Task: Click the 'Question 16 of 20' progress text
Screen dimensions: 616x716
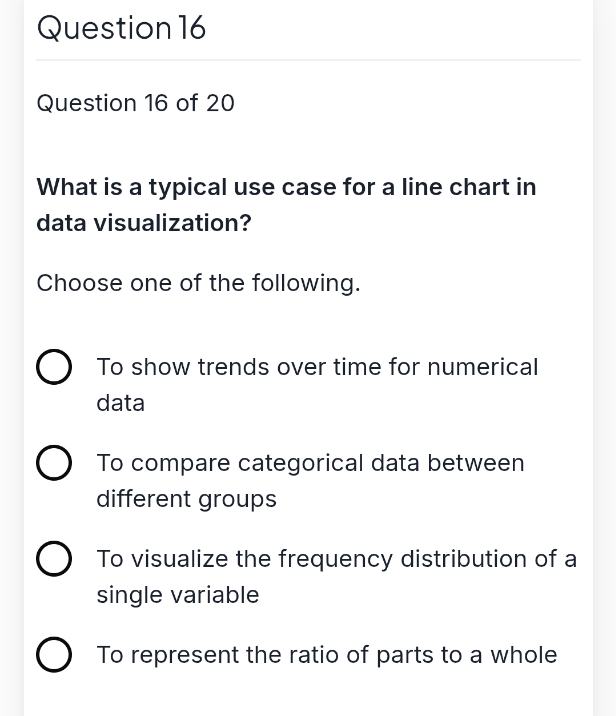Action: tap(136, 103)
